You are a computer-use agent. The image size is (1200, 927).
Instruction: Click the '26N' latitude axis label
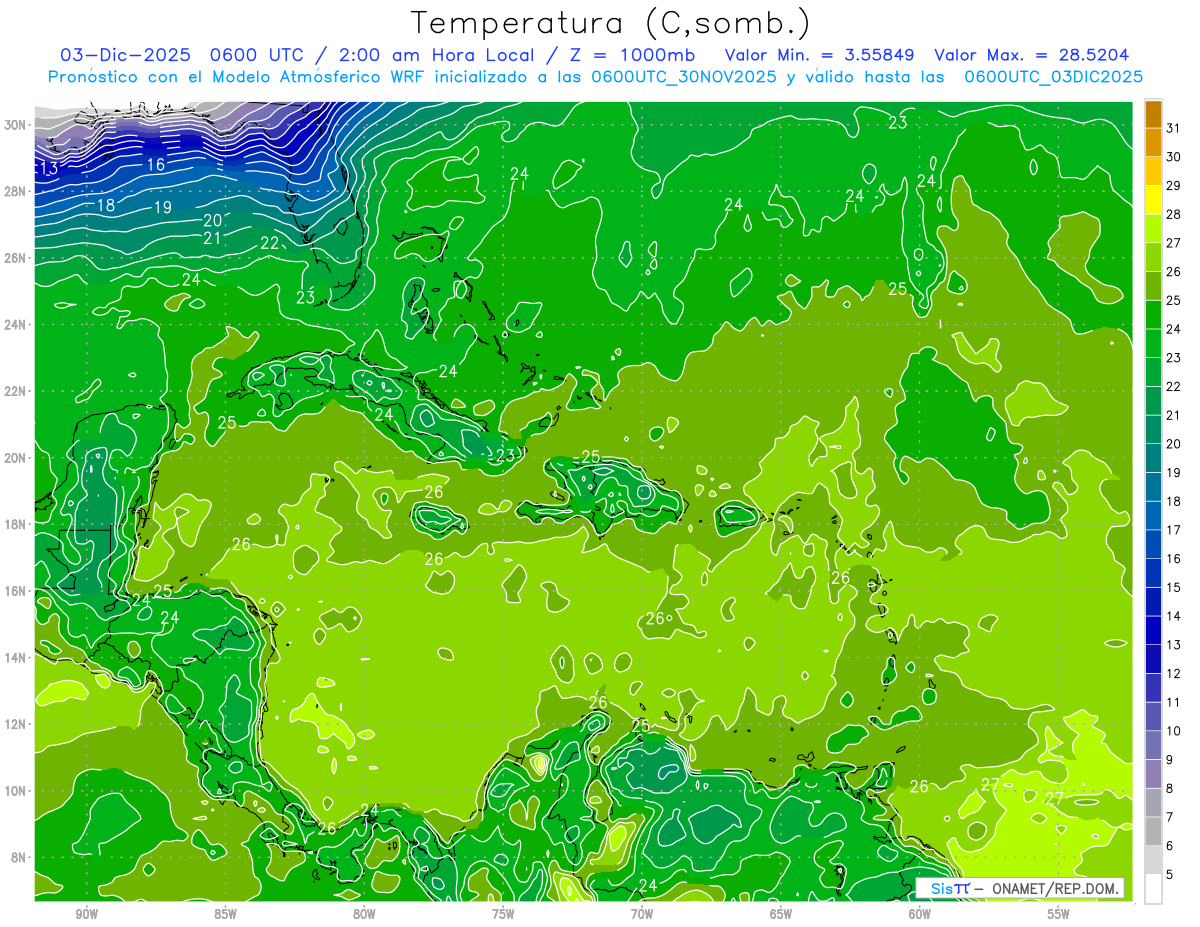point(17,258)
